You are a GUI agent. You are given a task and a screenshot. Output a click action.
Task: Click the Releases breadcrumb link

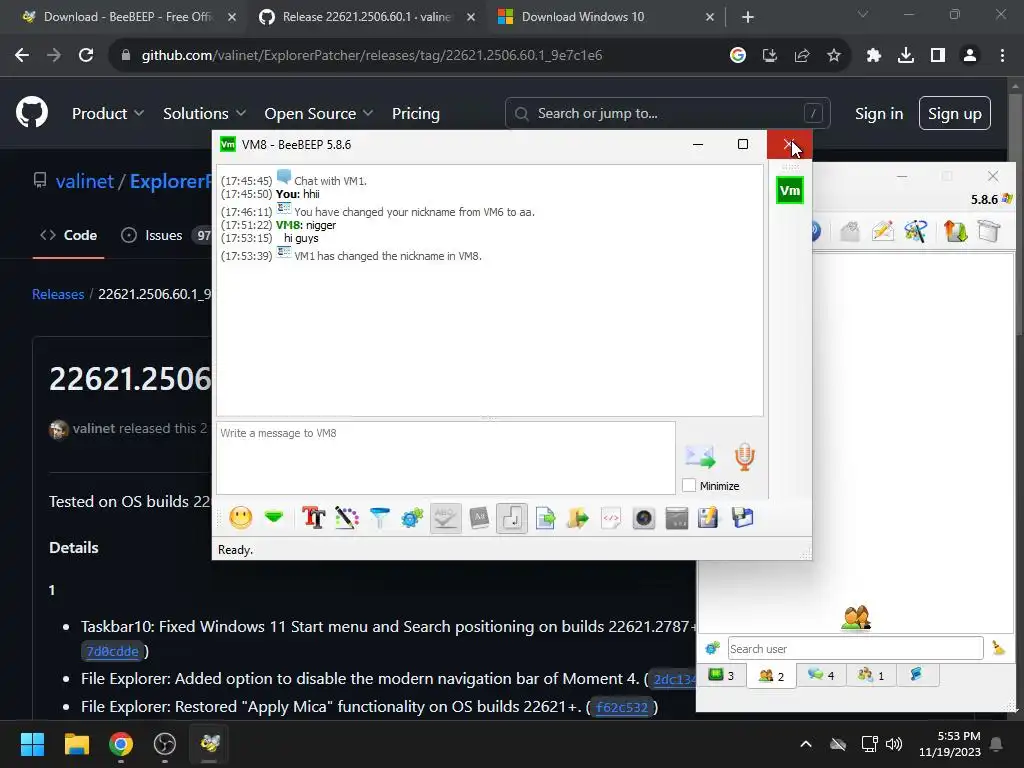58,294
